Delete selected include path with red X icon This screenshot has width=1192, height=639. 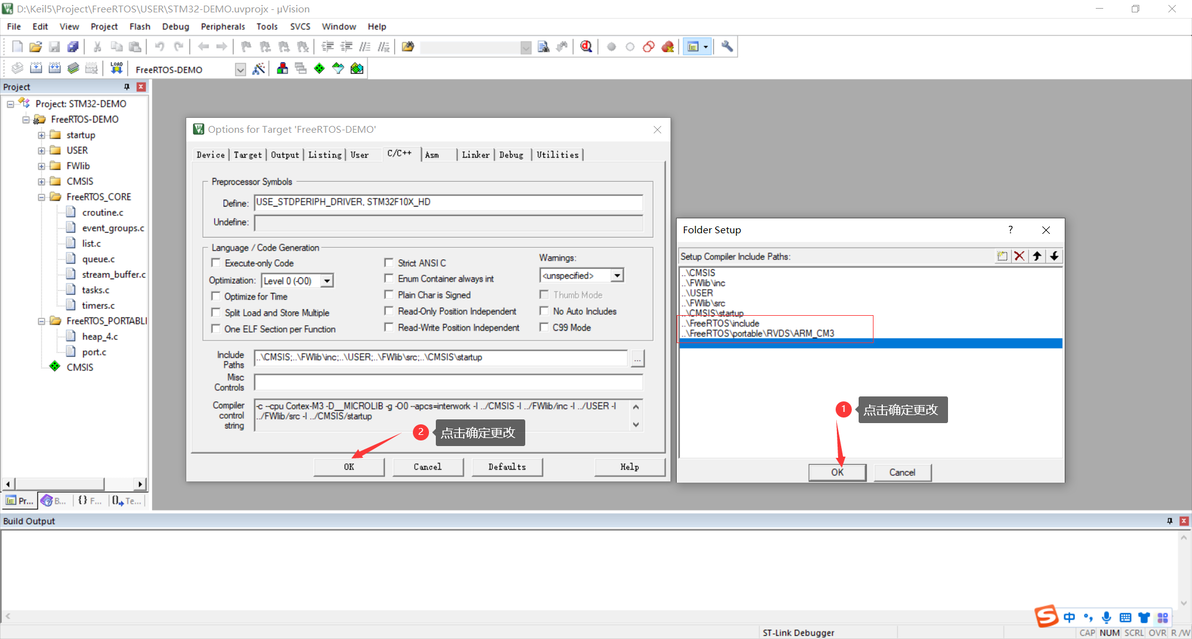tap(1019, 256)
